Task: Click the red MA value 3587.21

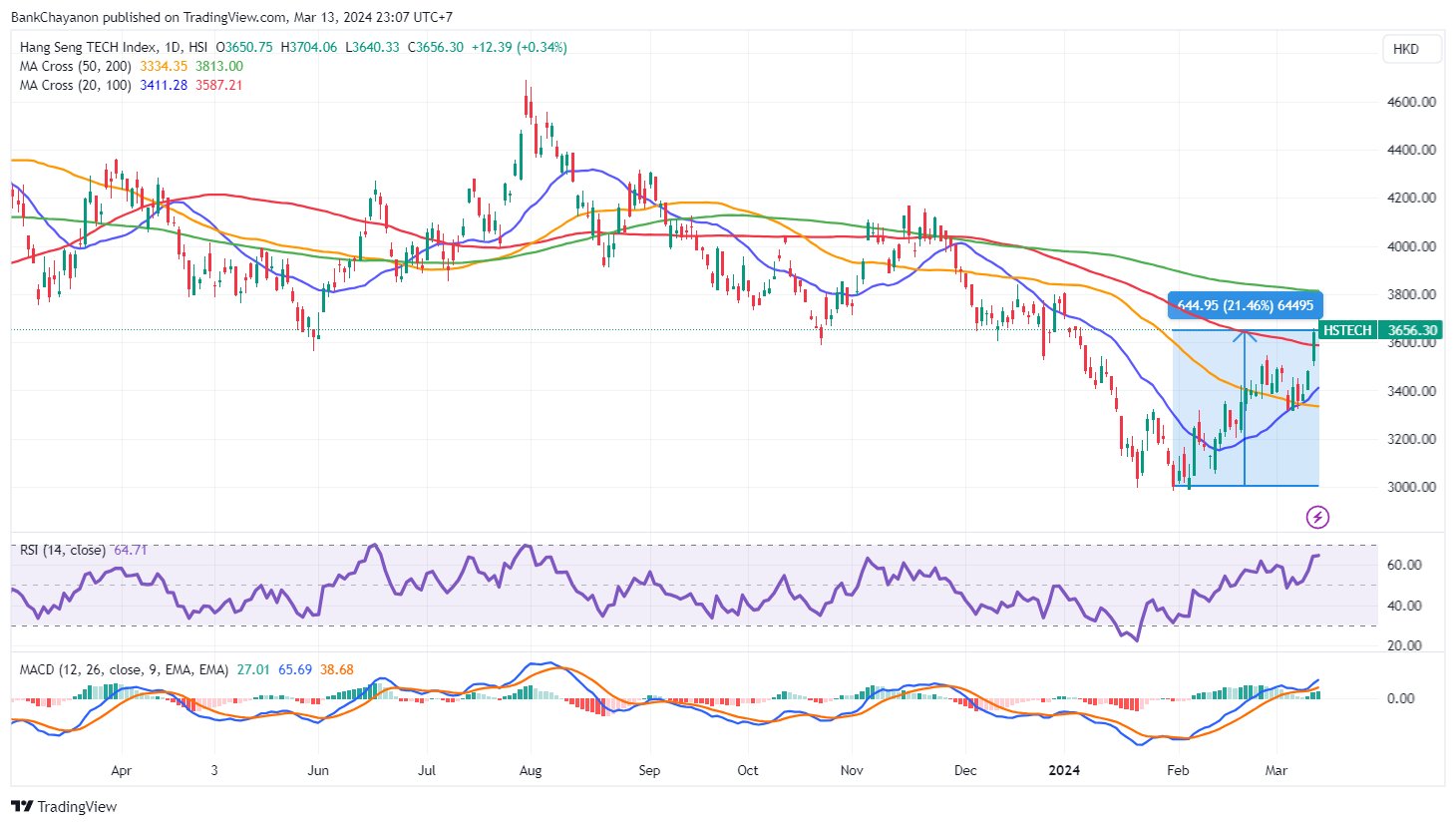Action: 218,85
